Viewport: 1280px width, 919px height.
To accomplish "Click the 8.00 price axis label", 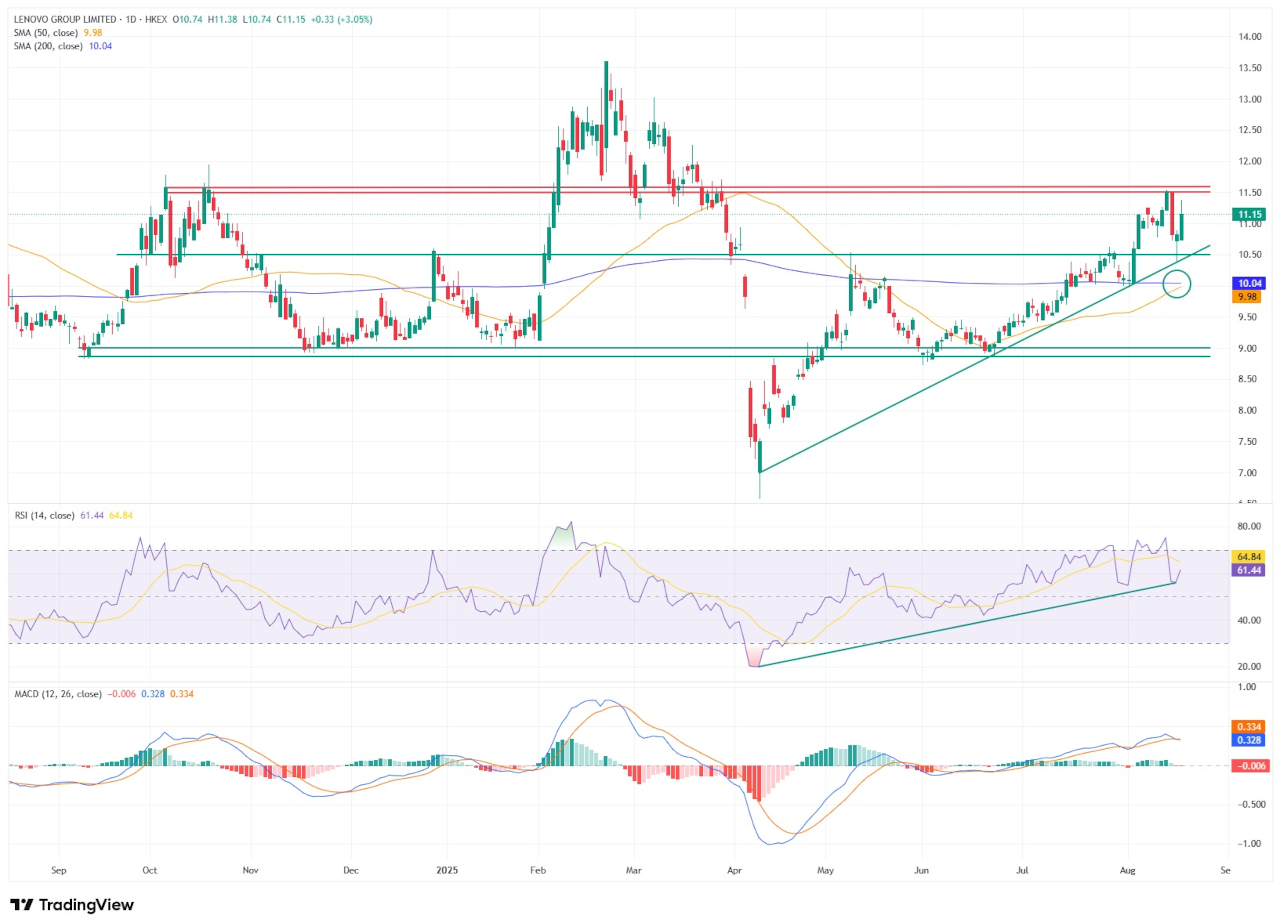I will (1250, 410).
